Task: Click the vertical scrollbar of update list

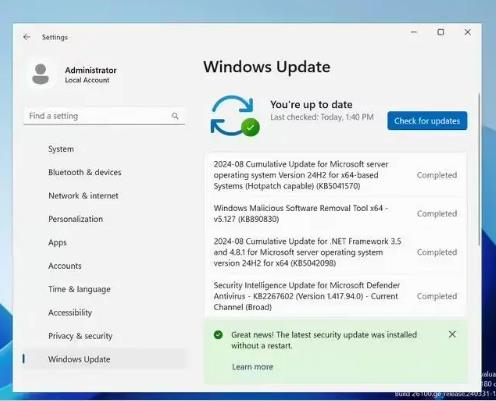Action: [x=479, y=170]
